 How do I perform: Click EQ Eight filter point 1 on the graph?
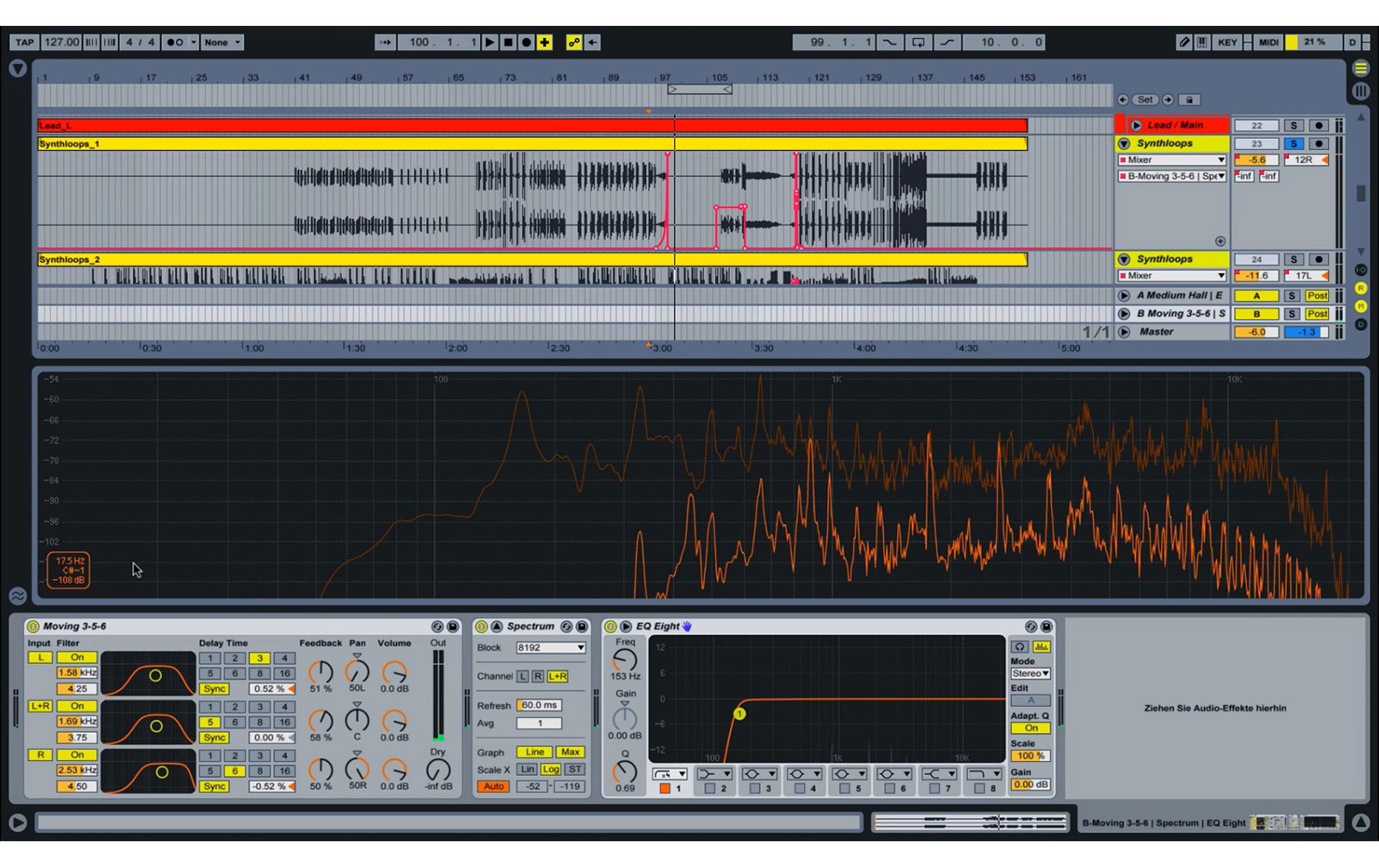pyautogui.click(x=739, y=714)
